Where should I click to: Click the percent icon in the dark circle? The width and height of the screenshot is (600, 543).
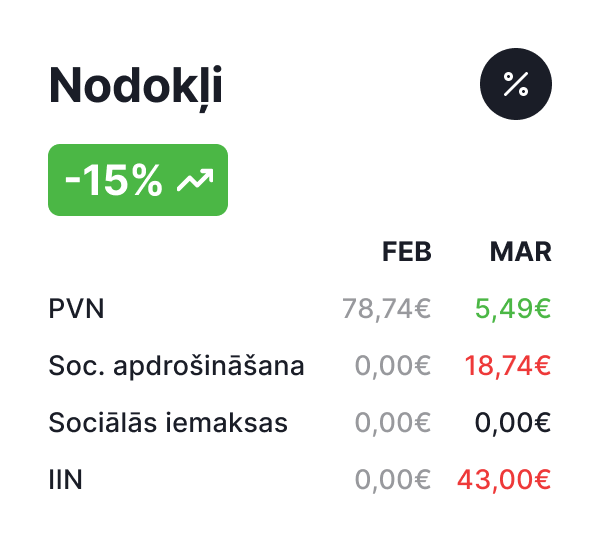coord(516,84)
